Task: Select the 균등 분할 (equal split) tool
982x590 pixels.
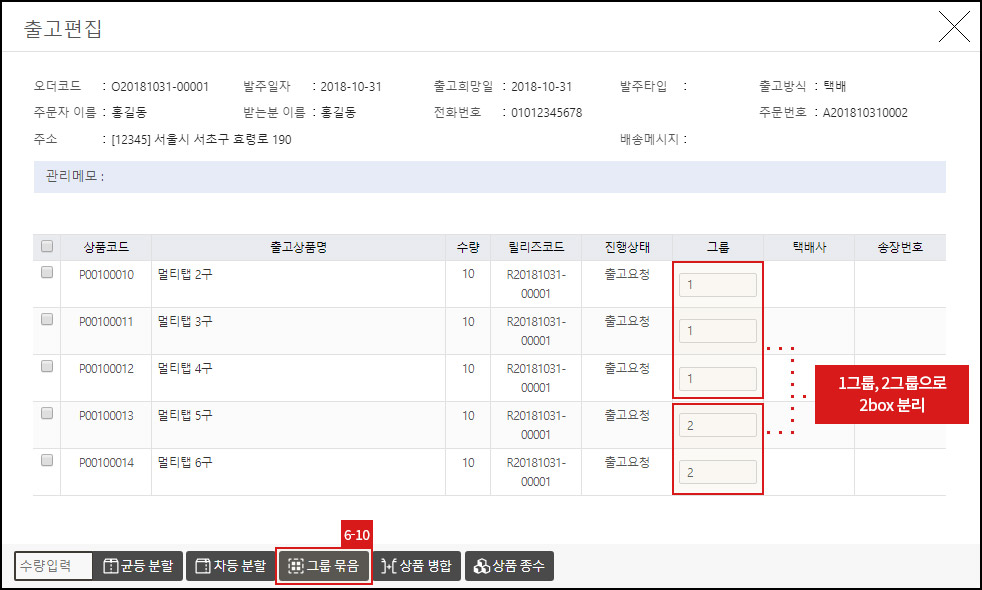Action: click(x=138, y=565)
